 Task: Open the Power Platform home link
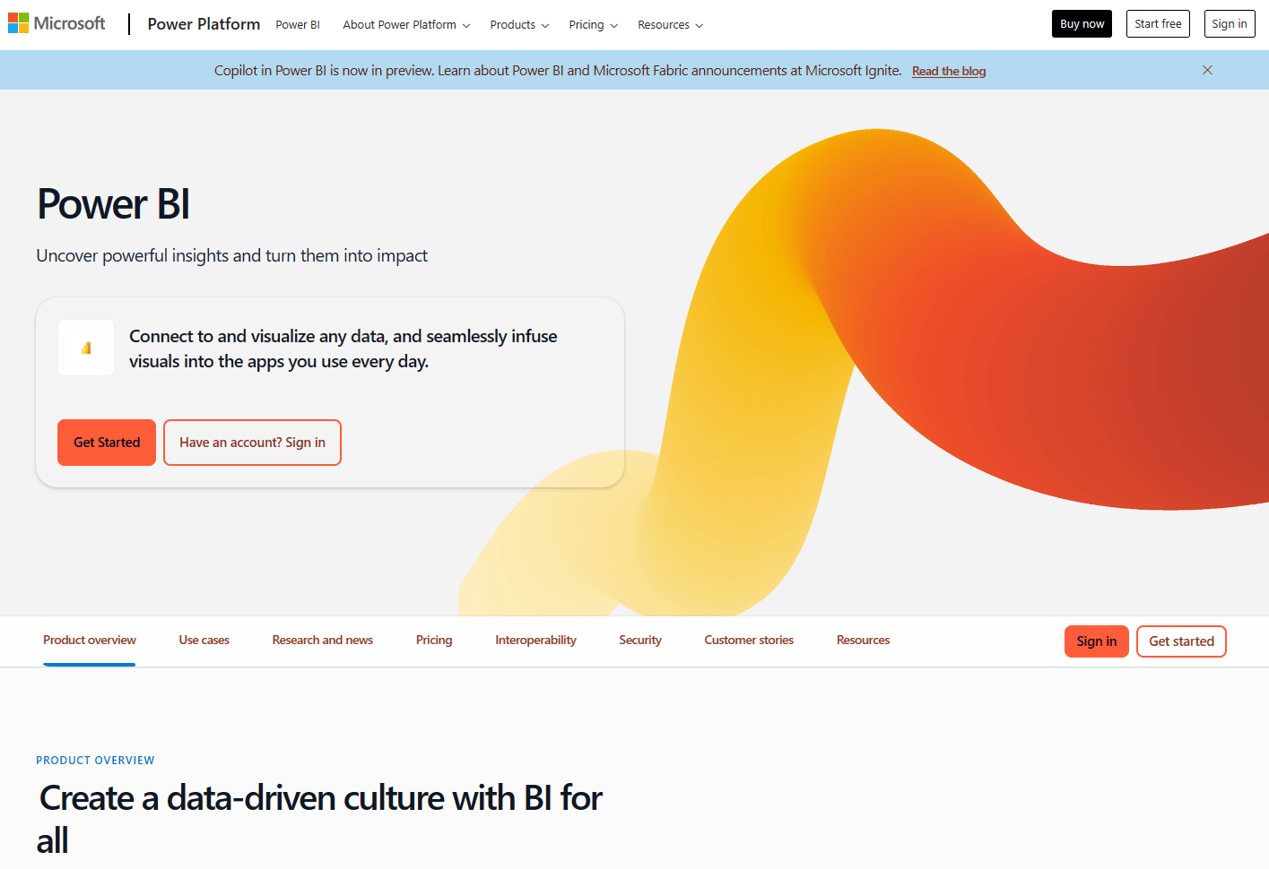[x=204, y=24]
